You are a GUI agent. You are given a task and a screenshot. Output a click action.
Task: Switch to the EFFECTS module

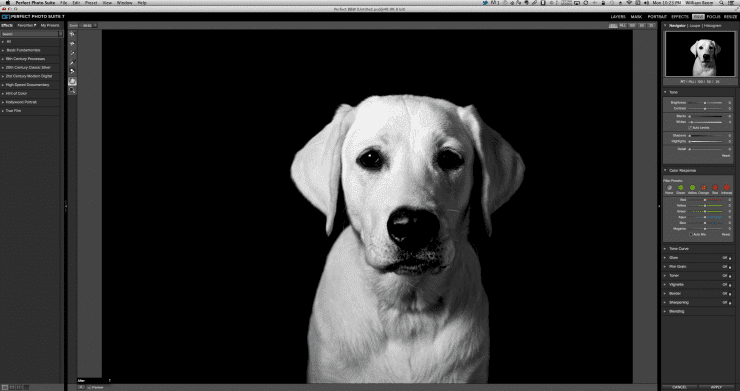pos(680,17)
